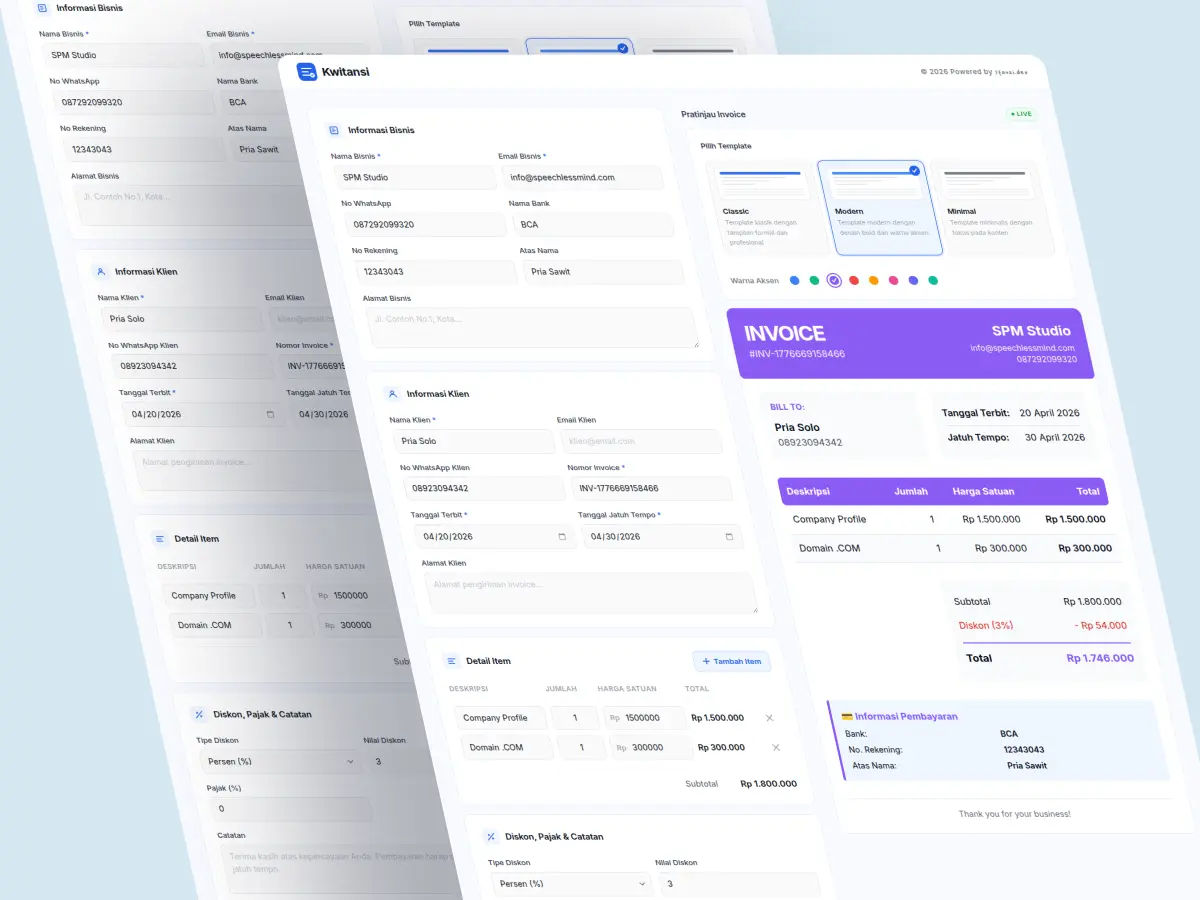Click the credit card icon beside Informasi Pembayaran
The image size is (1200, 900).
(847, 716)
